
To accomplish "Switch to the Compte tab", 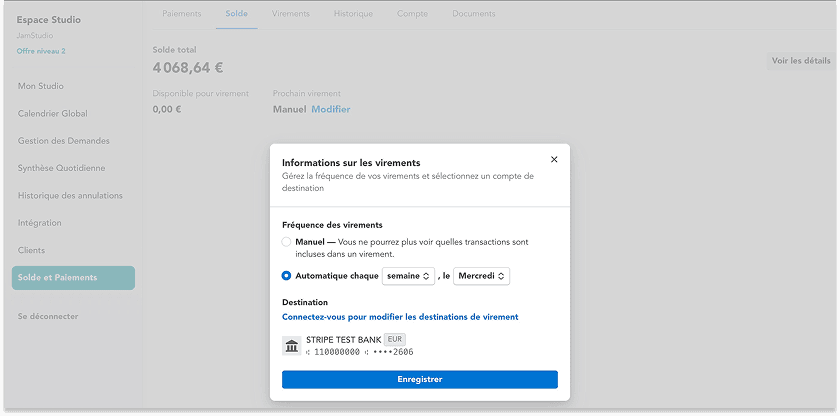I will (x=412, y=14).
